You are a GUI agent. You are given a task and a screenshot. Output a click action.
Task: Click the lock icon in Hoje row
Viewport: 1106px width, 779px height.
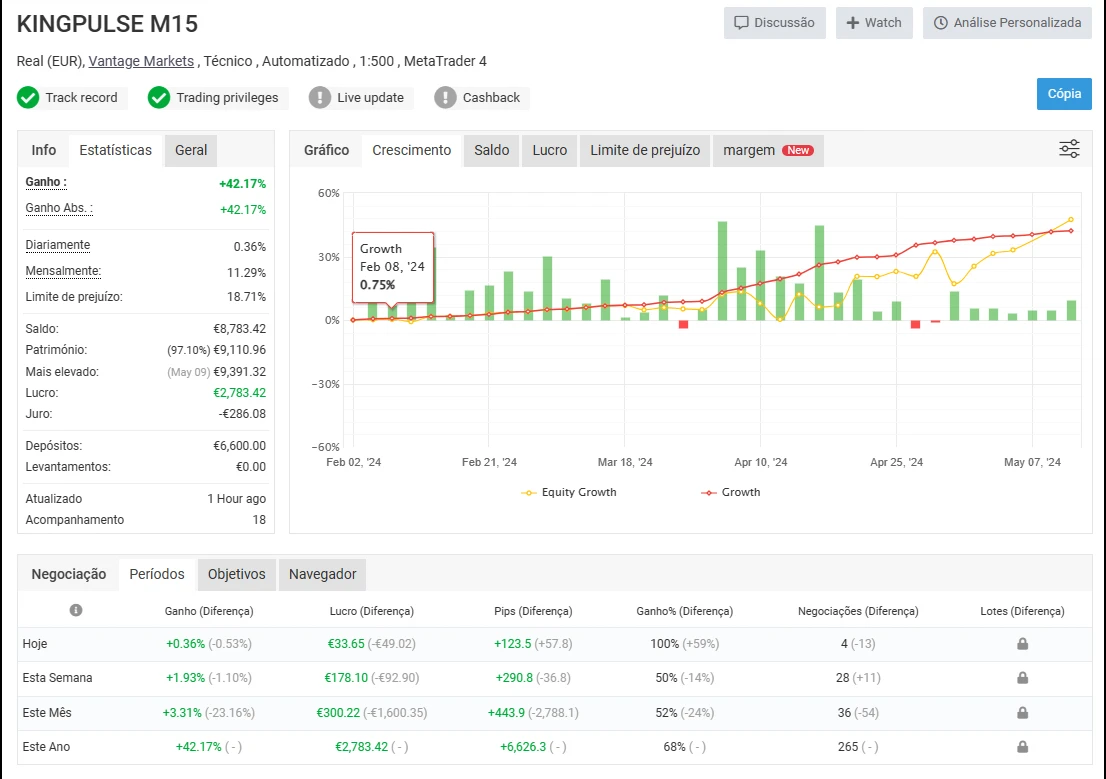click(1023, 644)
